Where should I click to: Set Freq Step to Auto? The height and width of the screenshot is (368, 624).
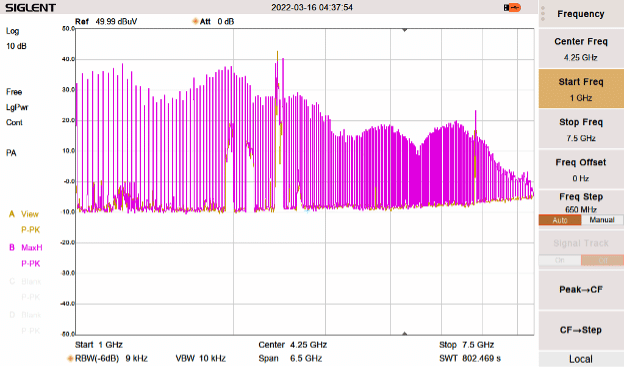560,220
